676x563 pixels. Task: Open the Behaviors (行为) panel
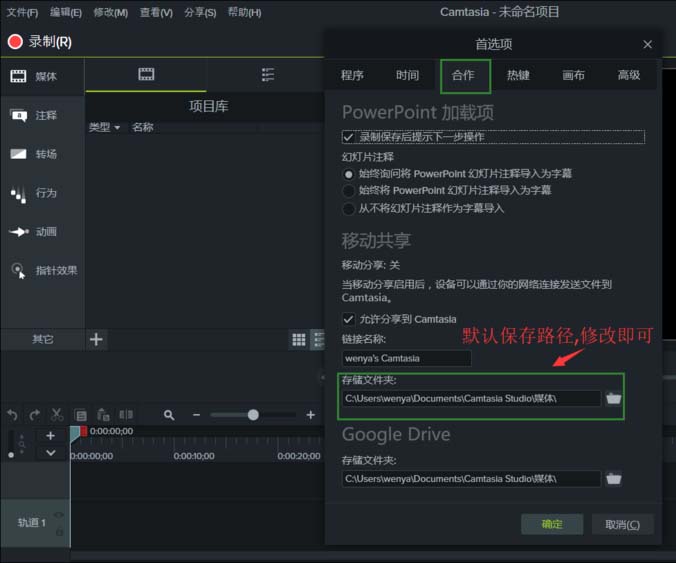point(33,193)
